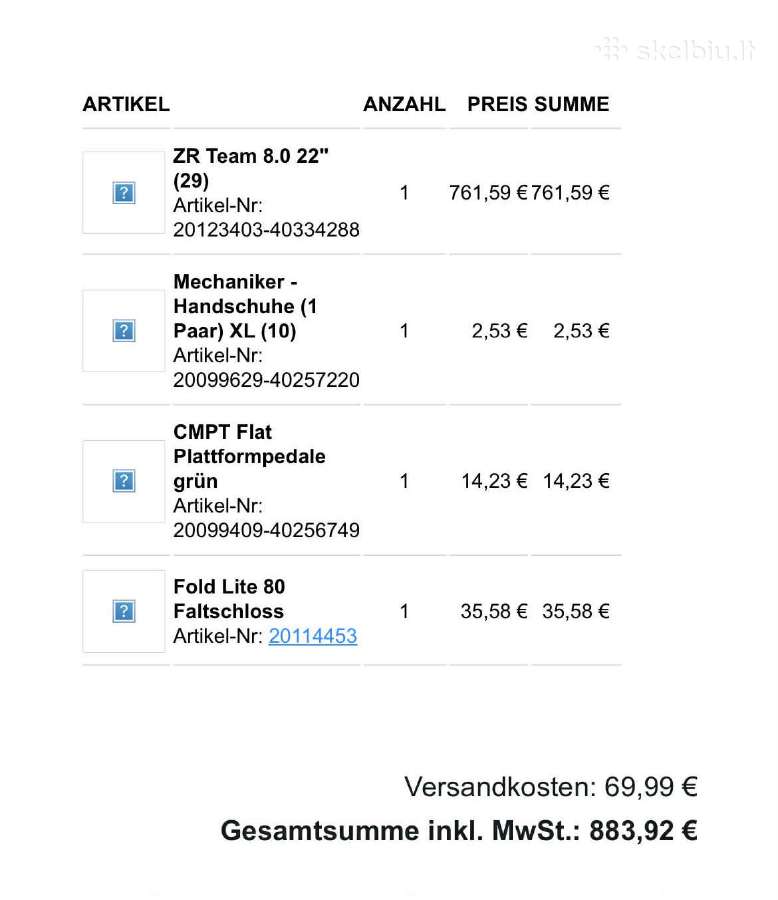Click the SUMME column header
The image size is (778, 900).
571,104
